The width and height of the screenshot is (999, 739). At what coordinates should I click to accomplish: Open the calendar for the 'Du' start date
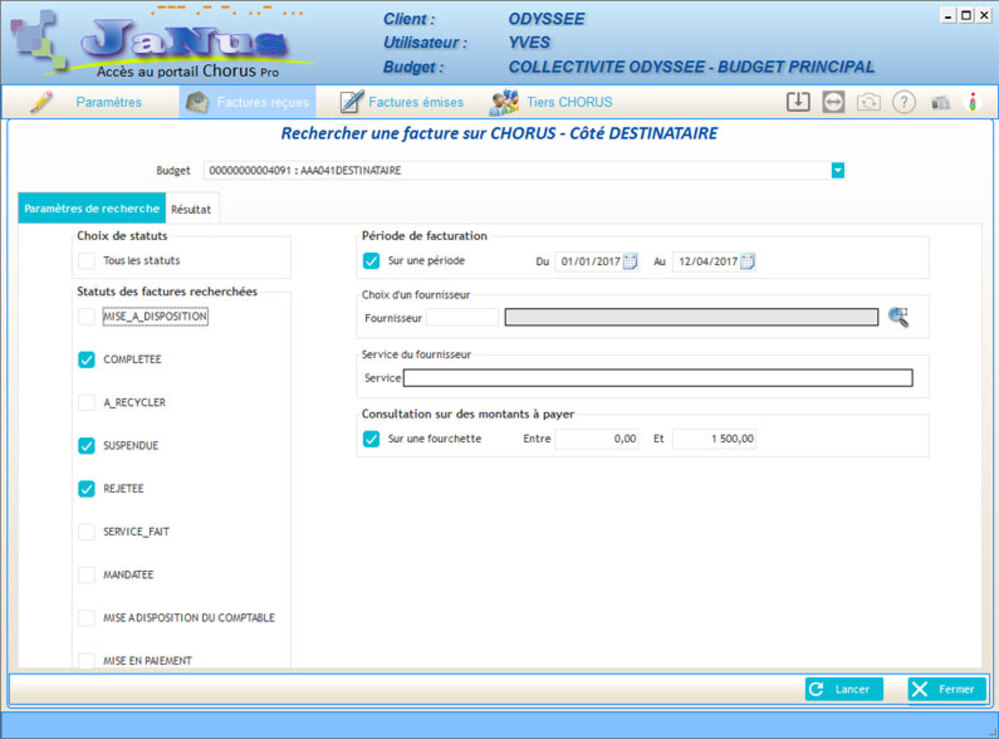pos(630,261)
